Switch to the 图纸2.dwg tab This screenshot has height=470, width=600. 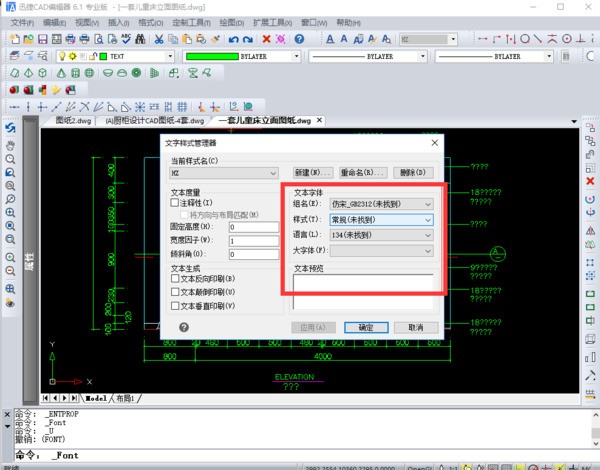(x=72, y=120)
